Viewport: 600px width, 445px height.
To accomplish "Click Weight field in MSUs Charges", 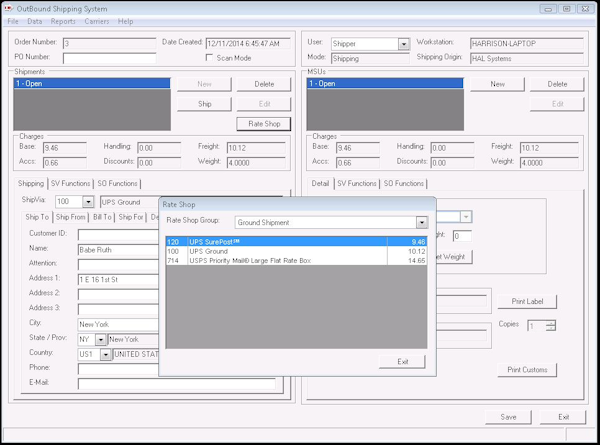I will 549,163.
